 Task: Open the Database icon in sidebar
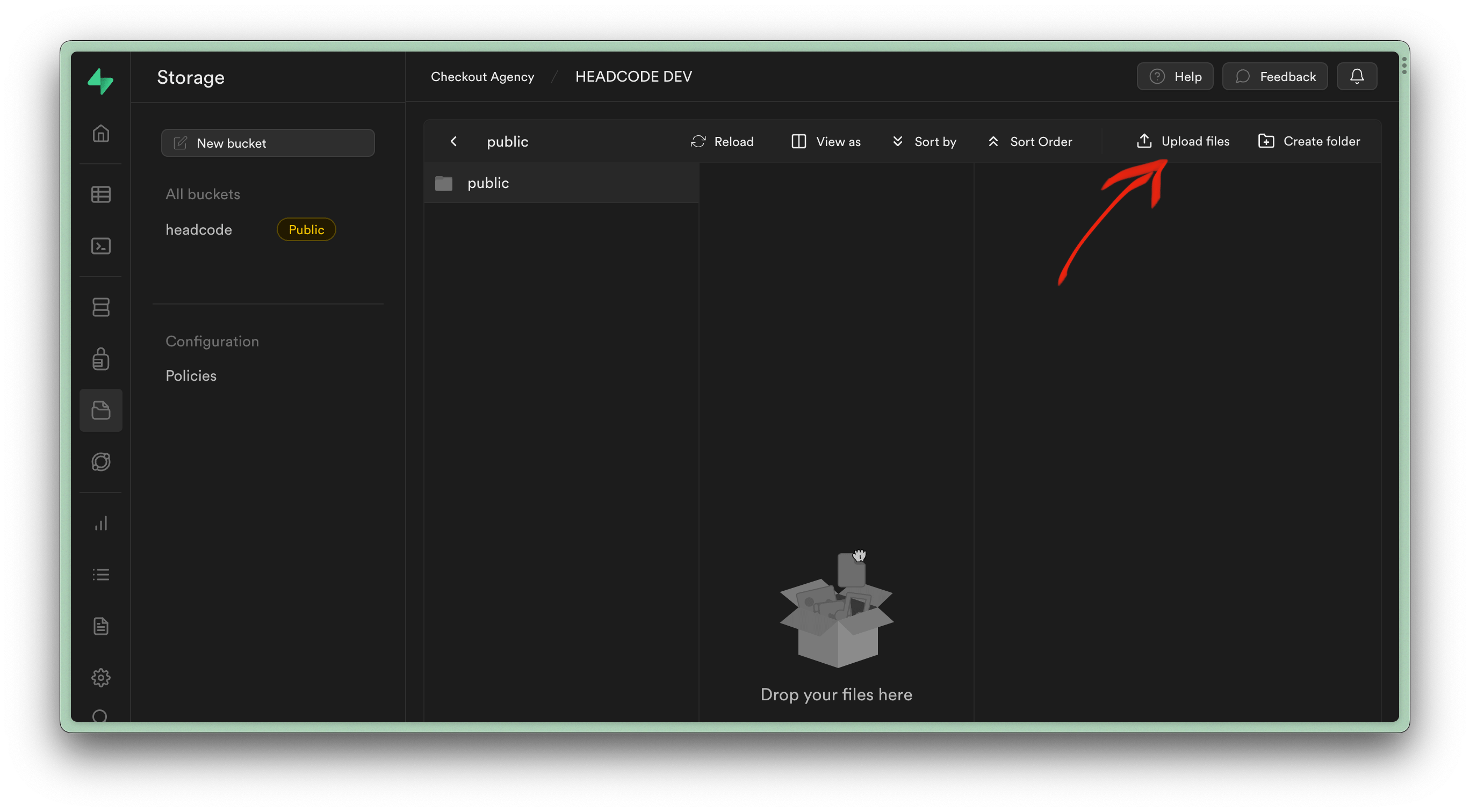pos(101,307)
